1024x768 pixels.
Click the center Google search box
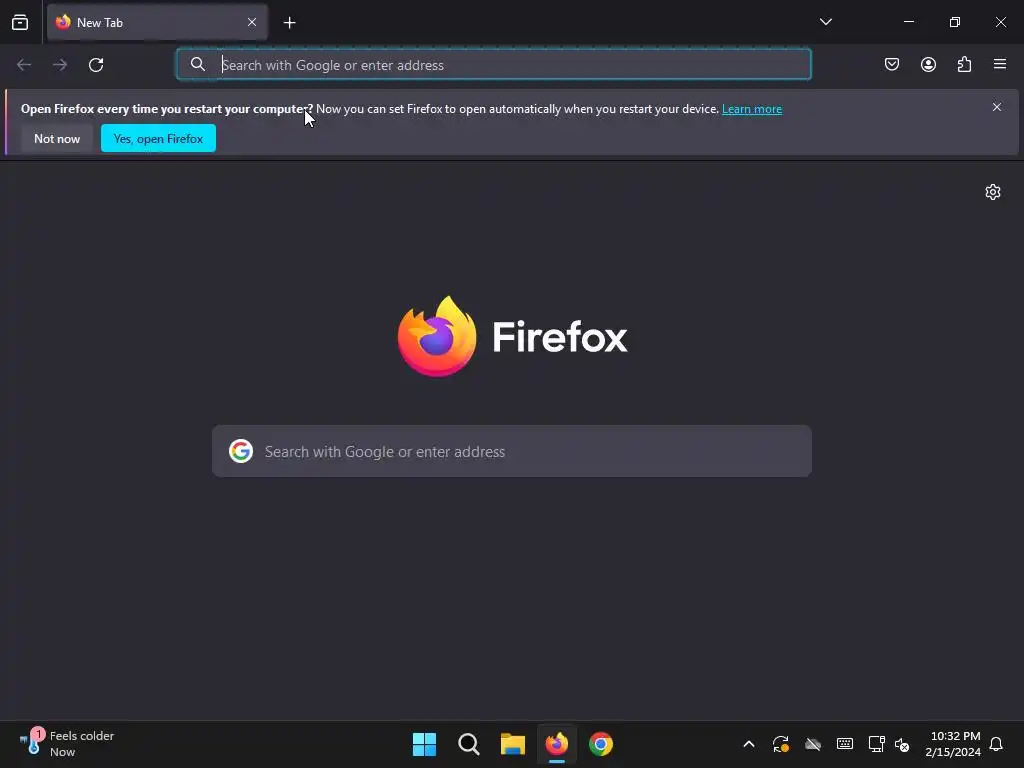pyautogui.click(x=512, y=451)
